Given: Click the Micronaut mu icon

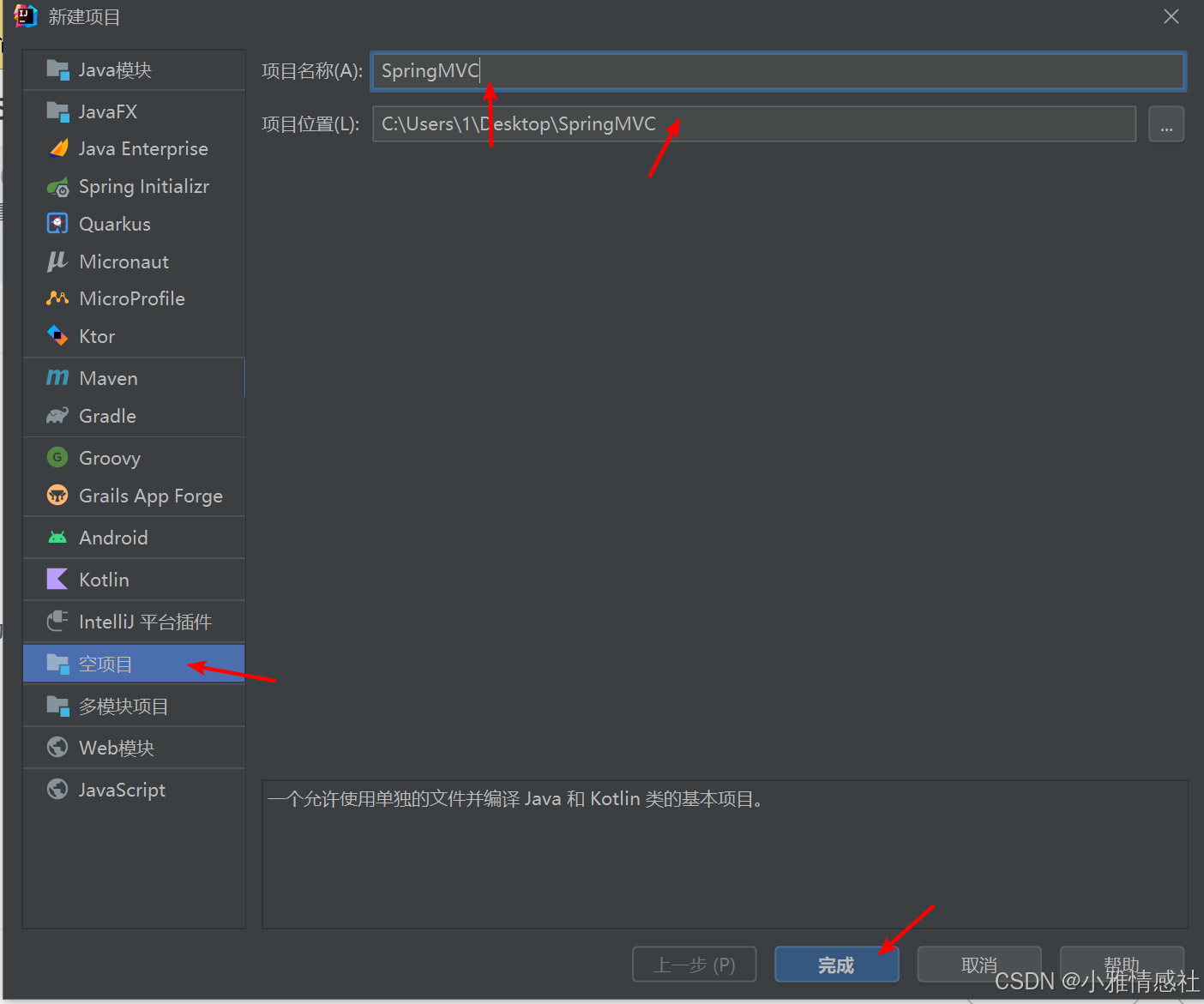Looking at the screenshot, I should coord(57,262).
